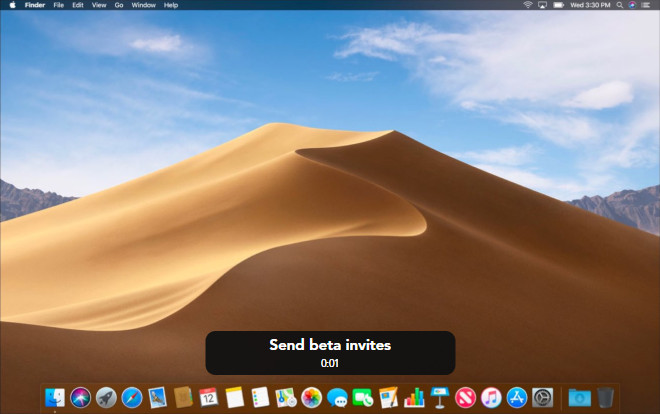This screenshot has height=414, width=660.
Task: Launch FaceTime green camera icon
Action: point(362,398)
